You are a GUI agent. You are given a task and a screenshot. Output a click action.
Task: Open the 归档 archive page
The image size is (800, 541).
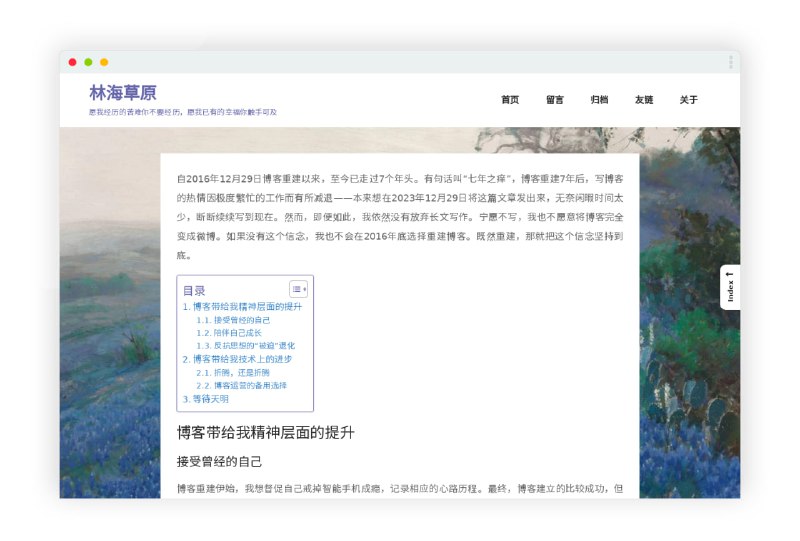(x=599, y=100)
